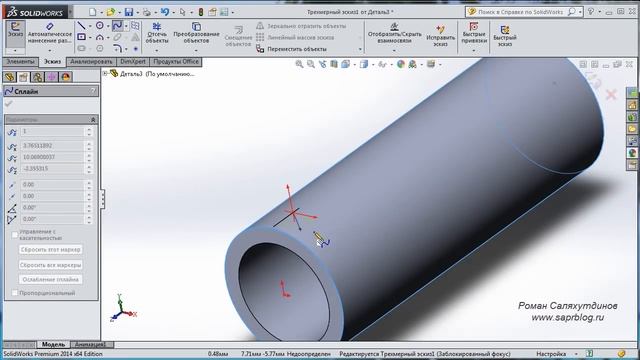This screenshot has height=360, width=640.
Task: Select the Rectangle sketch tool
Action: (x=81, y=37)
